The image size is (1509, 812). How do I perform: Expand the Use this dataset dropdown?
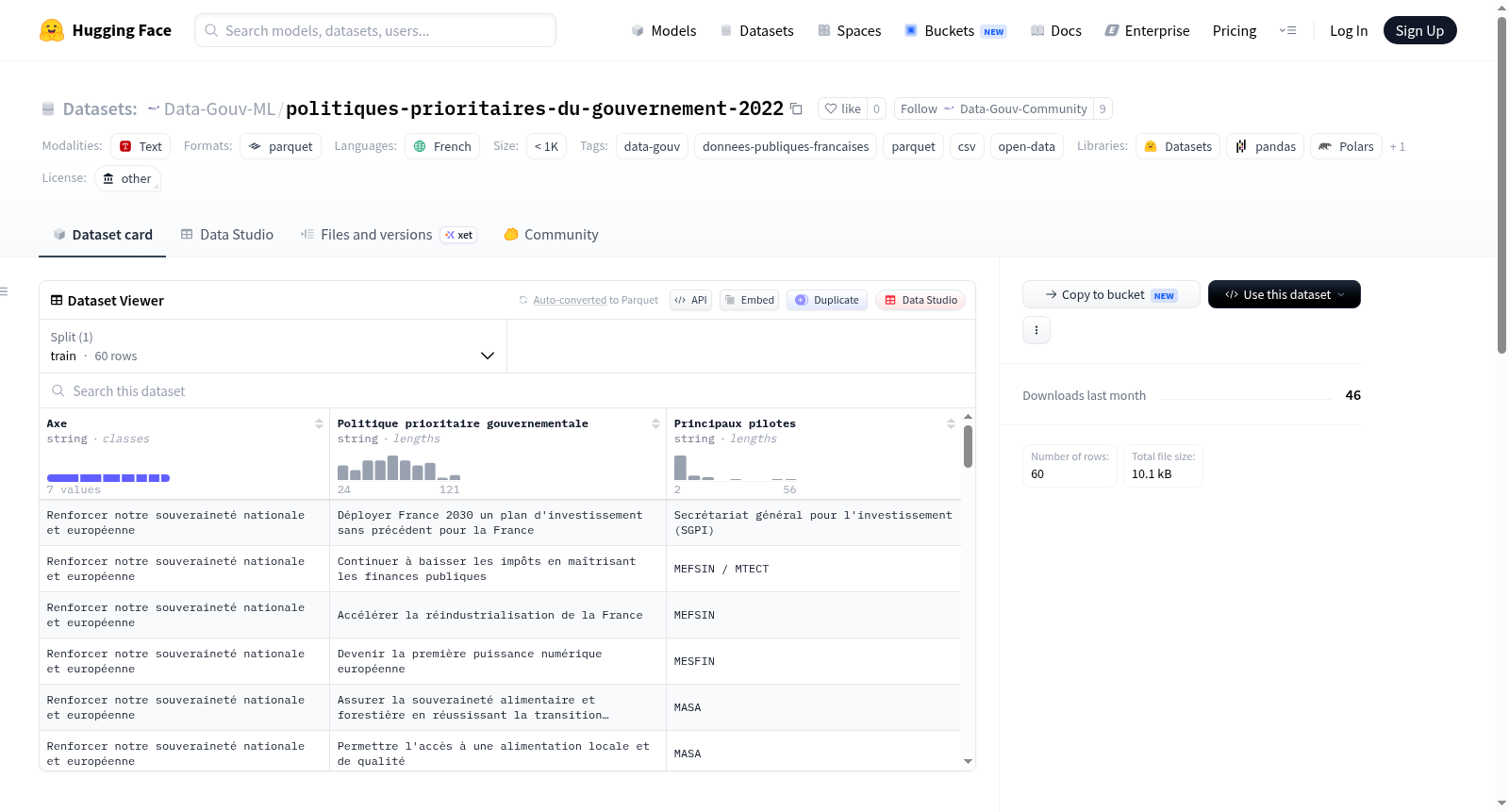(x=1284, y=294)
